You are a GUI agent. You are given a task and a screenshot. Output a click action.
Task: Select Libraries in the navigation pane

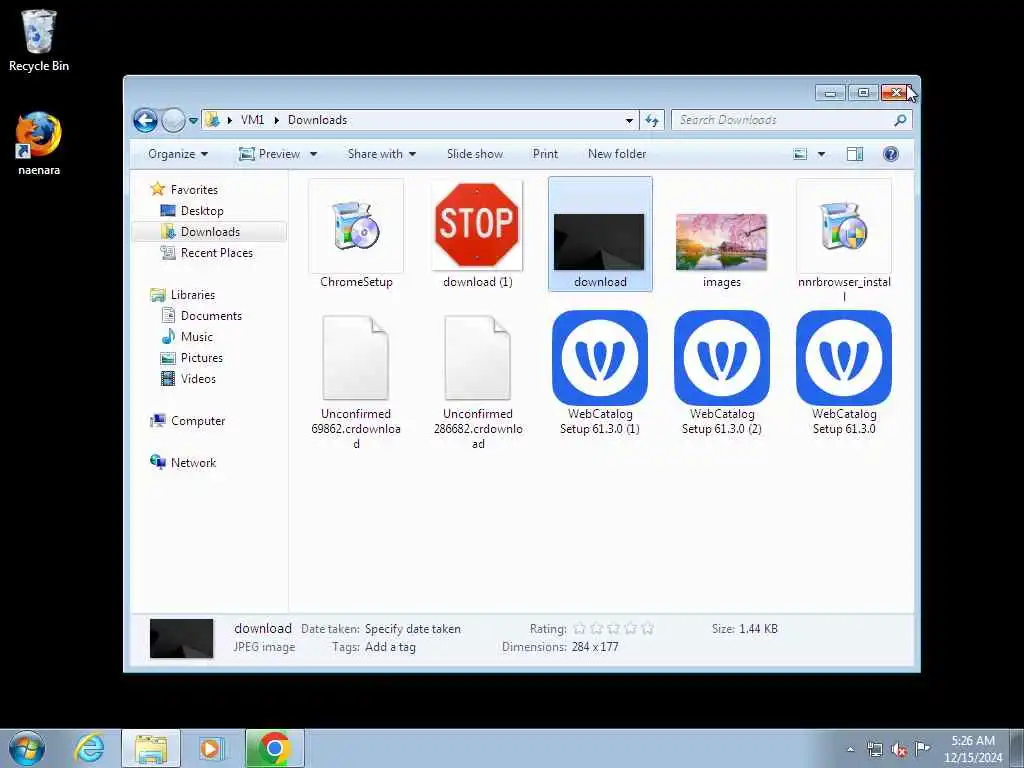click(193, 295)
